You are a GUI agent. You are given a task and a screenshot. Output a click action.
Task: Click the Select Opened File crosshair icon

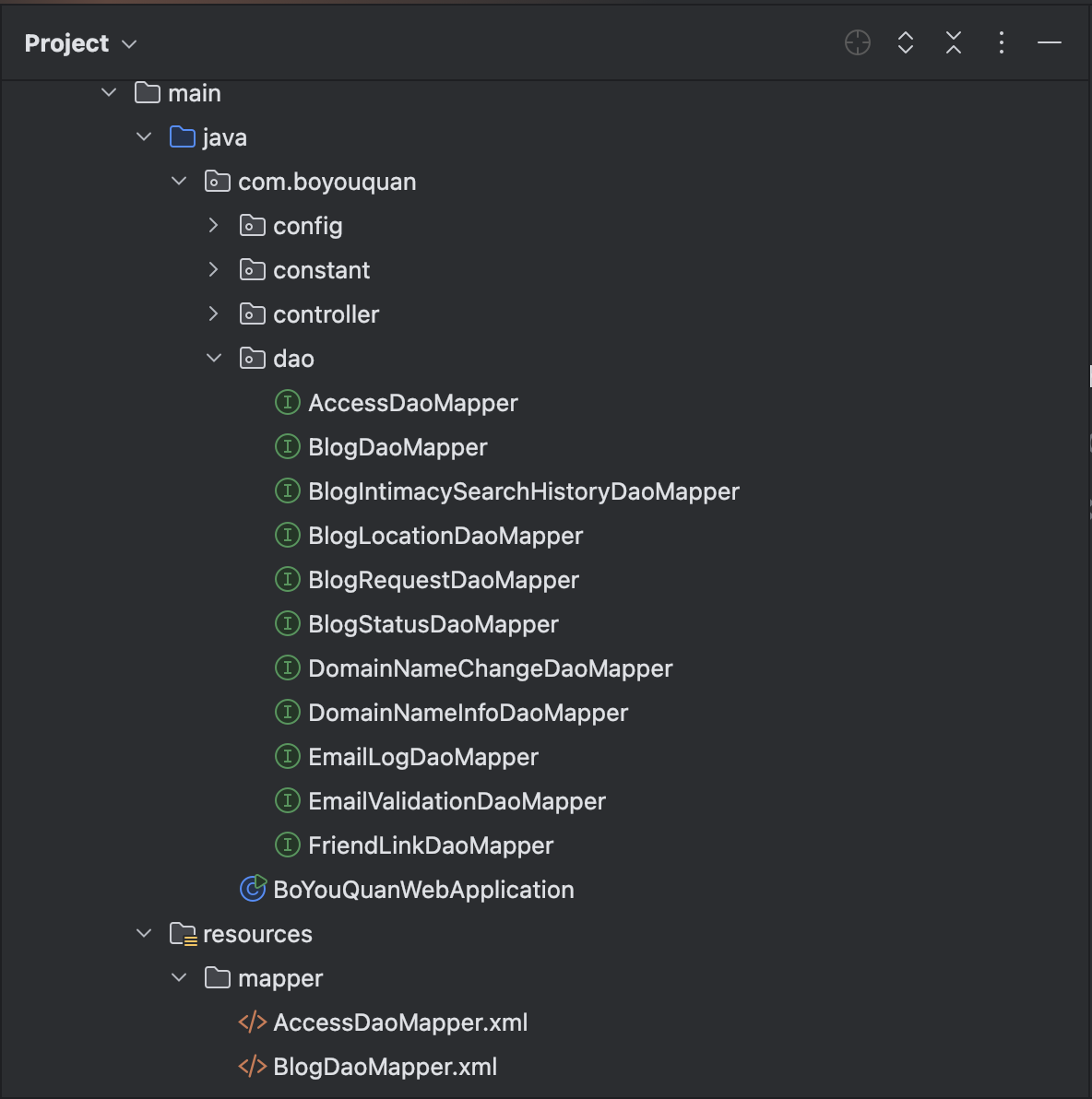[857, 42]
